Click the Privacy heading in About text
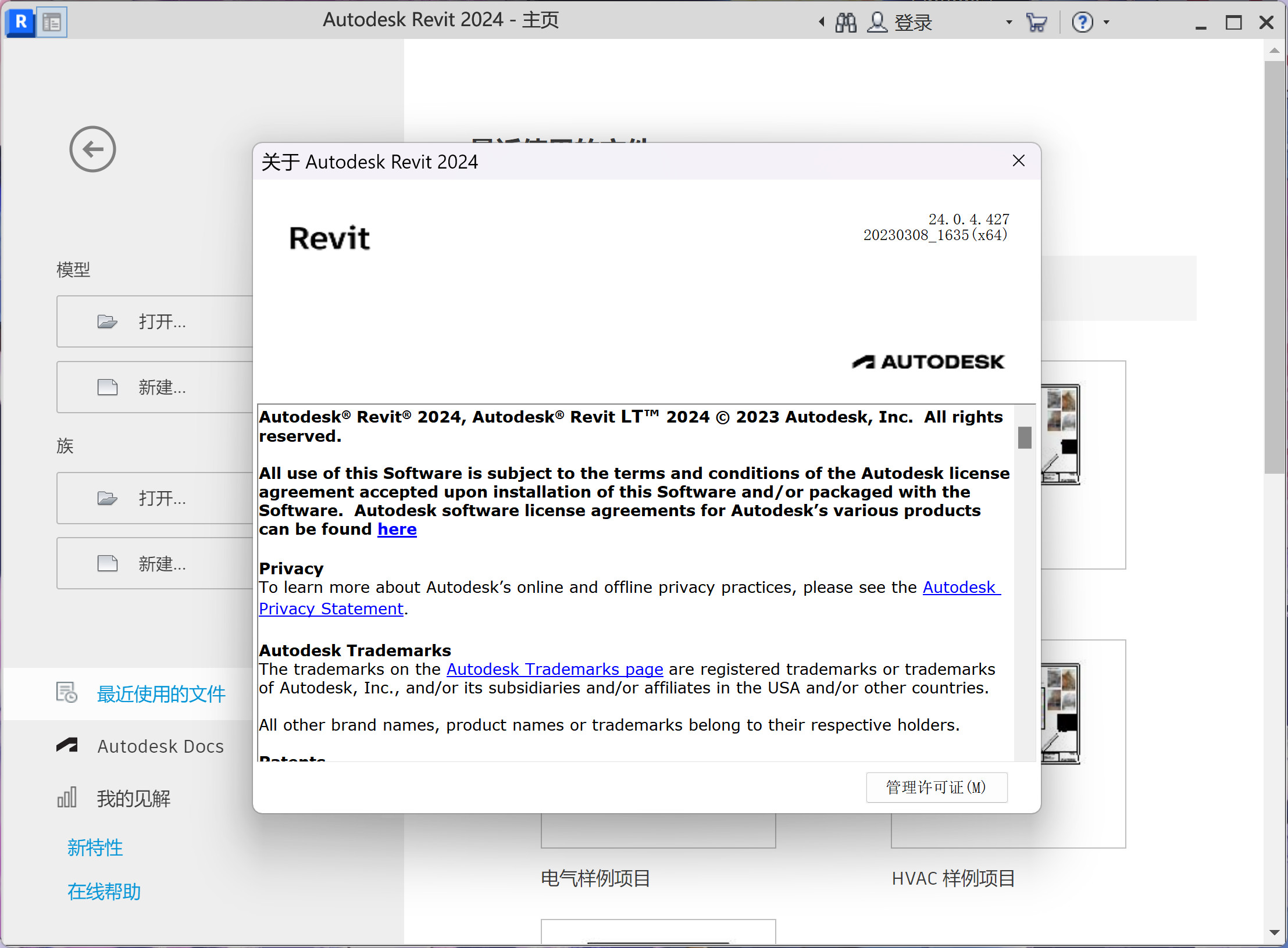Image resolution: width=1288 pixels, height=948 pixels. 291,568
